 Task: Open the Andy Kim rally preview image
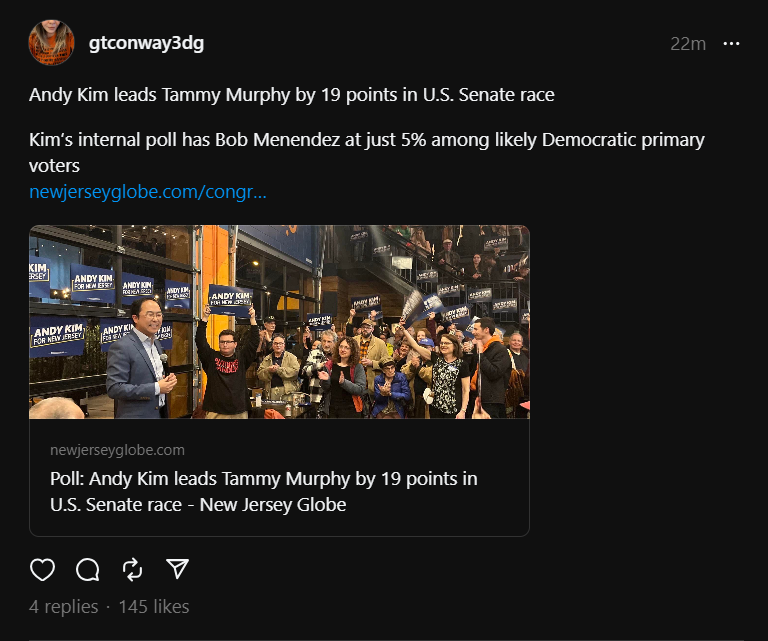click(279, 321)
